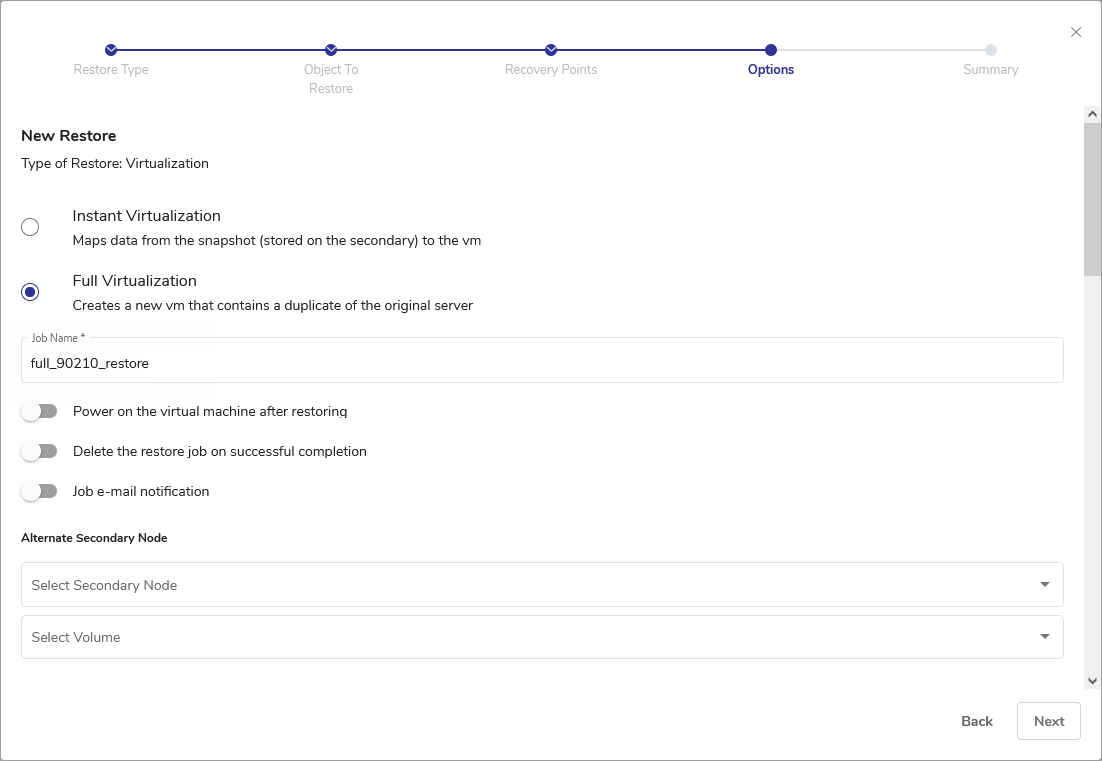The image size is (1102, 761).
Task: Close the New Restore dialog
Action: point(1076,32)
